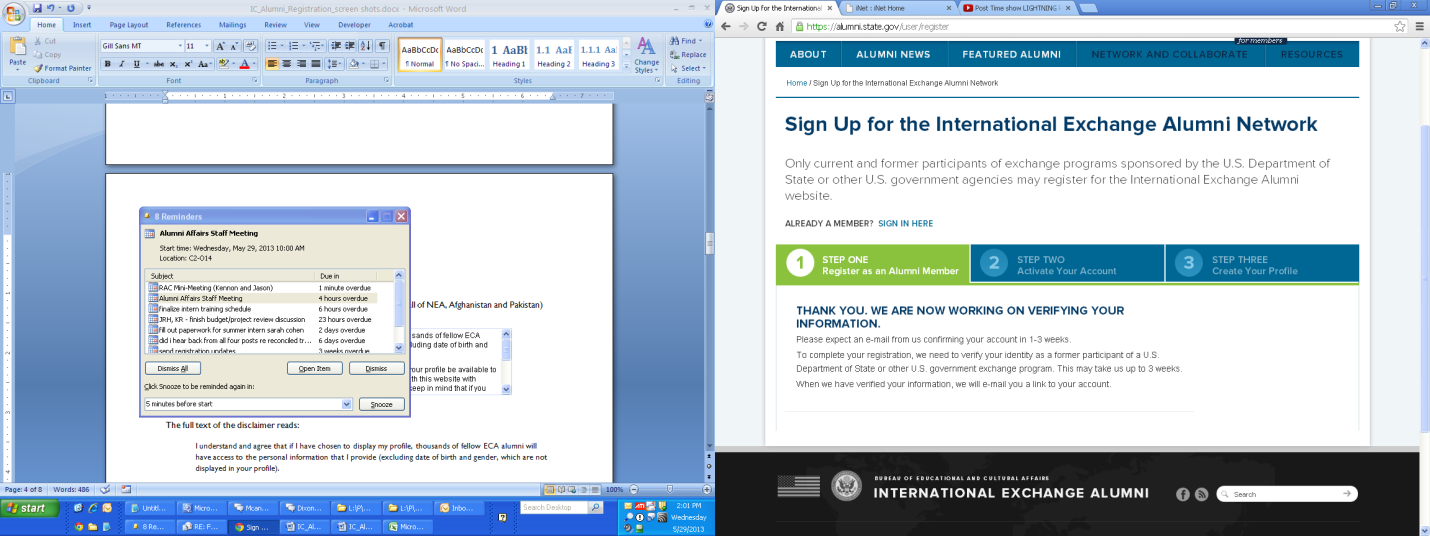Click the SIGN IN HERE link
1430x536 pixels.
coord(905,223)
